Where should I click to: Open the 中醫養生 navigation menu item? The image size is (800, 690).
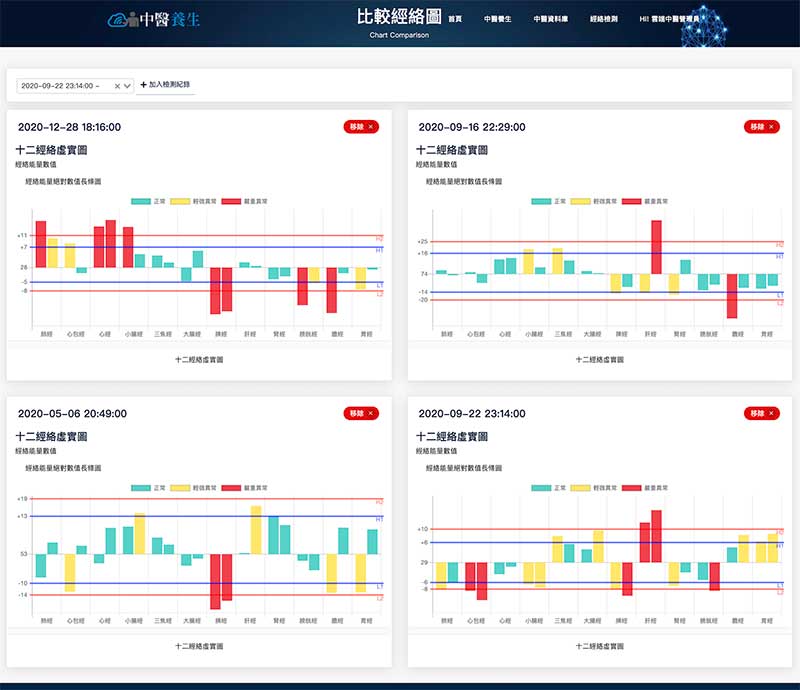[497, 19]
